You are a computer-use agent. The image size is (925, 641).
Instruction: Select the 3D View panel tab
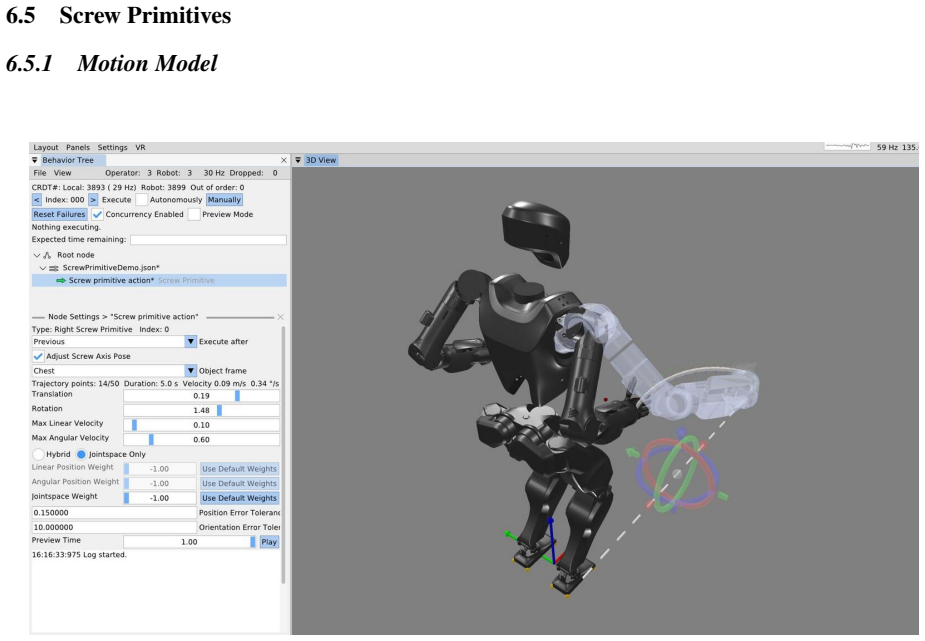tap(321, 160)
